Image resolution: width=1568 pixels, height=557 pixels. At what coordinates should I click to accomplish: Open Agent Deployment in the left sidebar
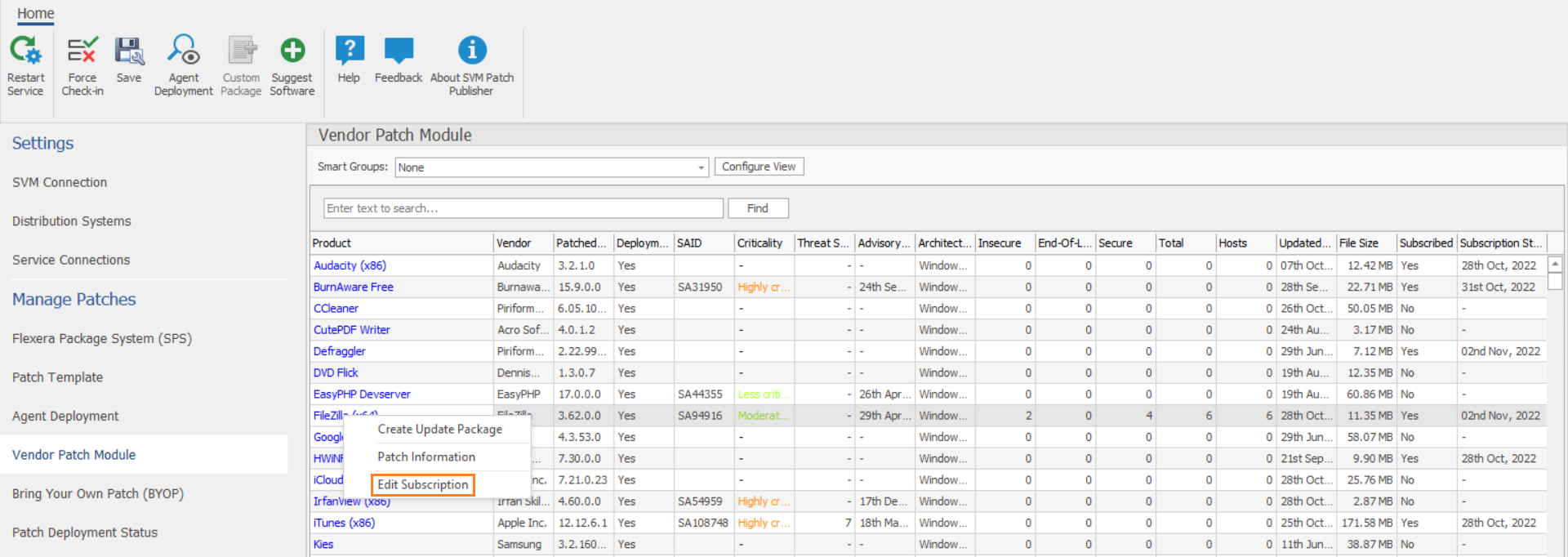click(65, 417)
